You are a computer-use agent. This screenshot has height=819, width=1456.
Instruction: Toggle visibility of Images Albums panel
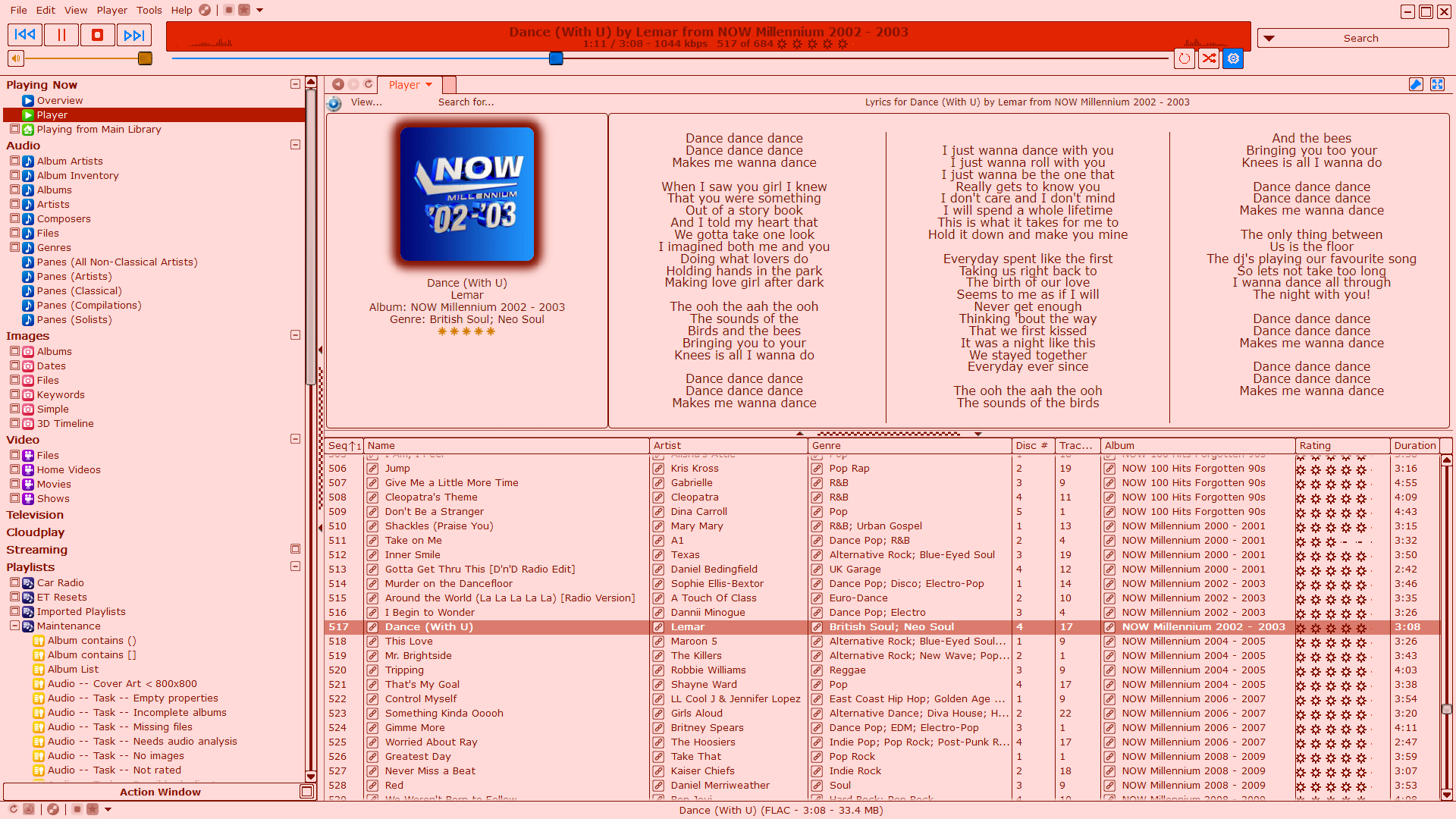[x=15, y=350]
